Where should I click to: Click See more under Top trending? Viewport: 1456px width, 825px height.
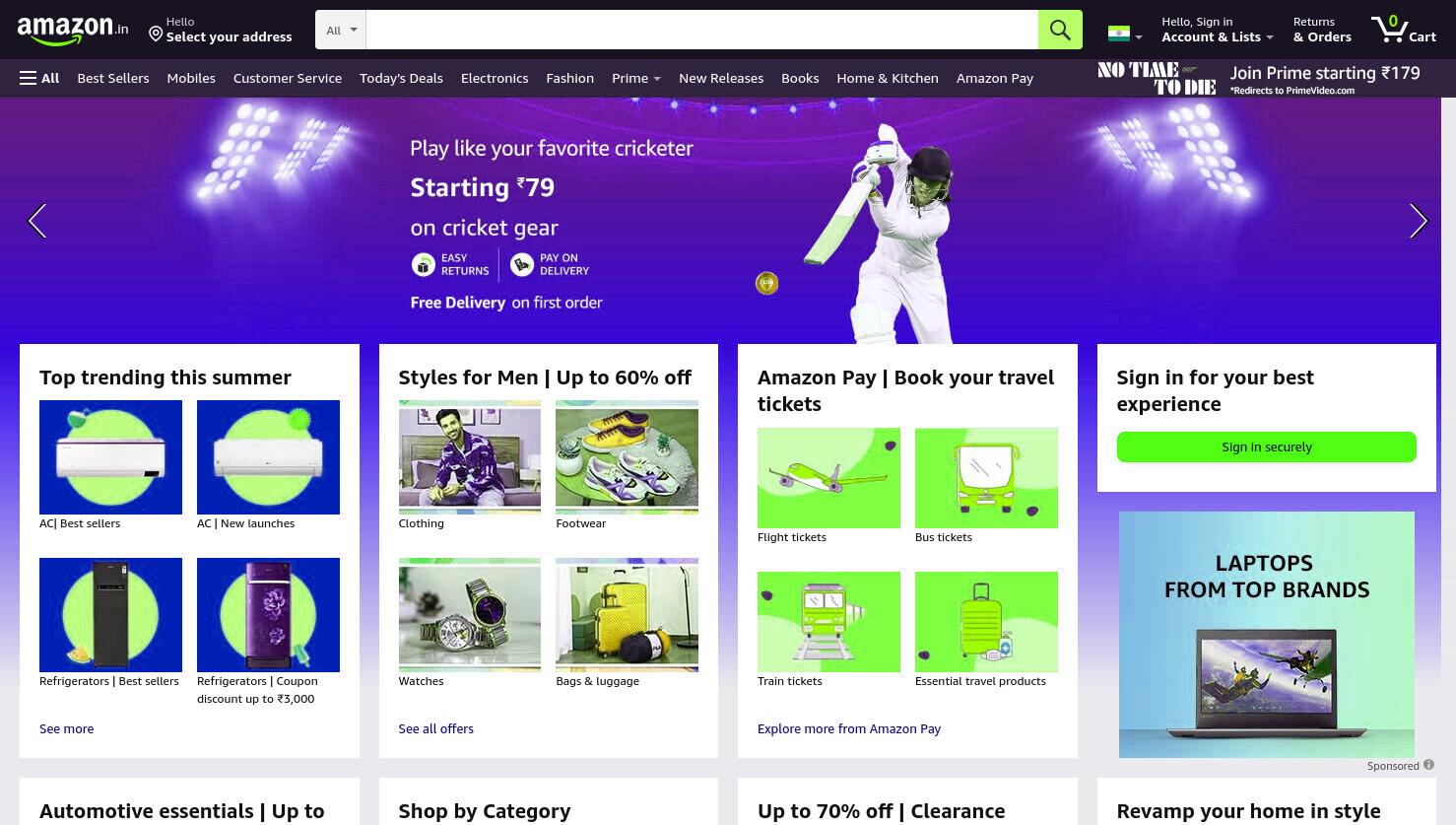click(x=67, y=728)
